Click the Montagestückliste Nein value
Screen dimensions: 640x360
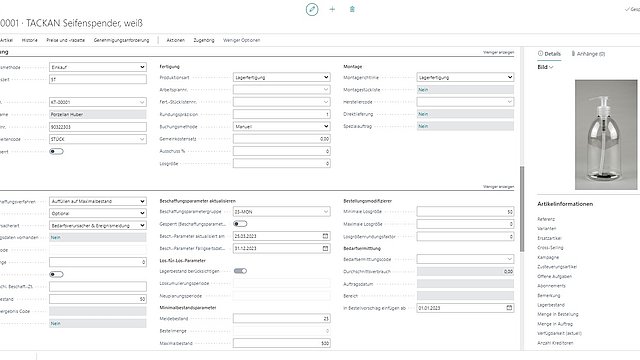tap(465, 89)
